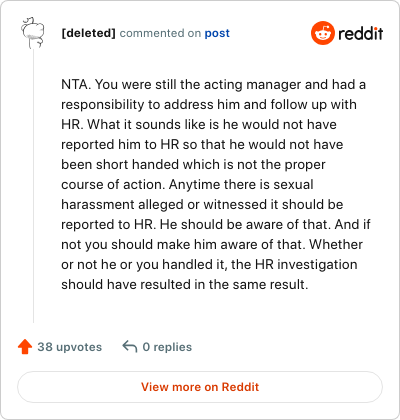Open the blue "post" link
The height and width of the screenshot is (420, 400).
[217, 33]
